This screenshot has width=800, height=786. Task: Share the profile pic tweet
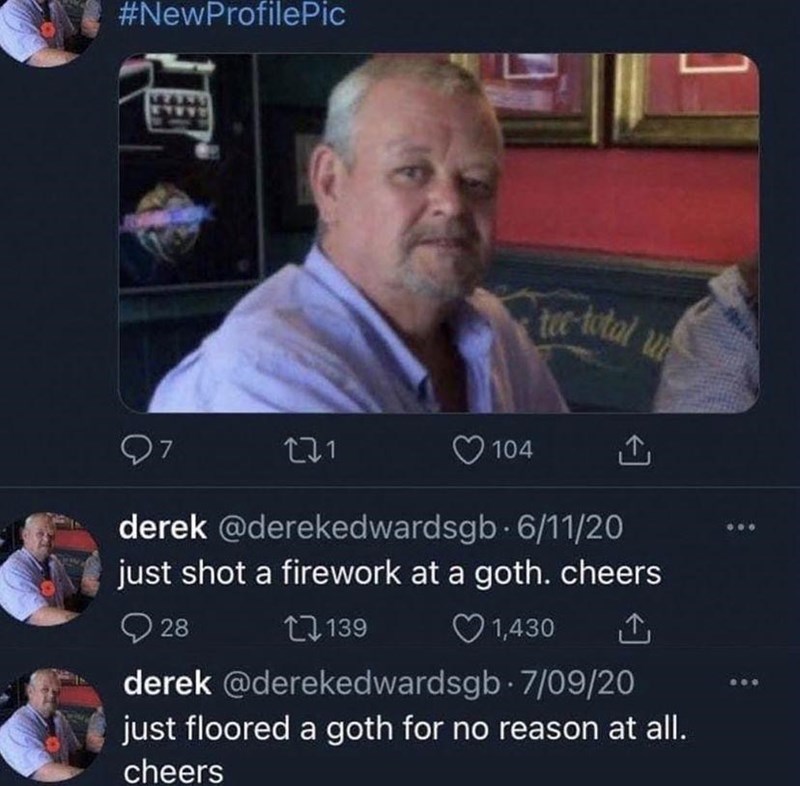coord(634,450)
